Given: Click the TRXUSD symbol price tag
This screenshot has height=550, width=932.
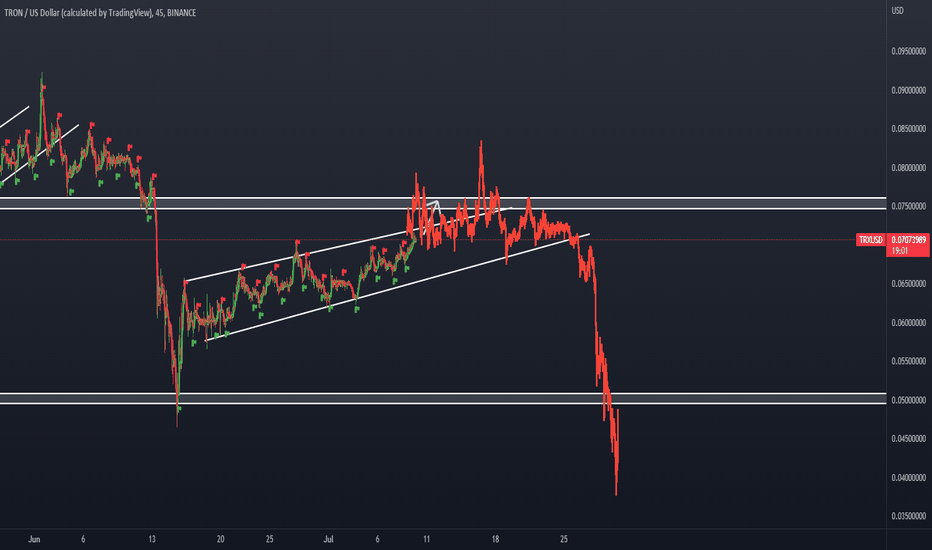Looking at the screenshot, I should [871, 240].
